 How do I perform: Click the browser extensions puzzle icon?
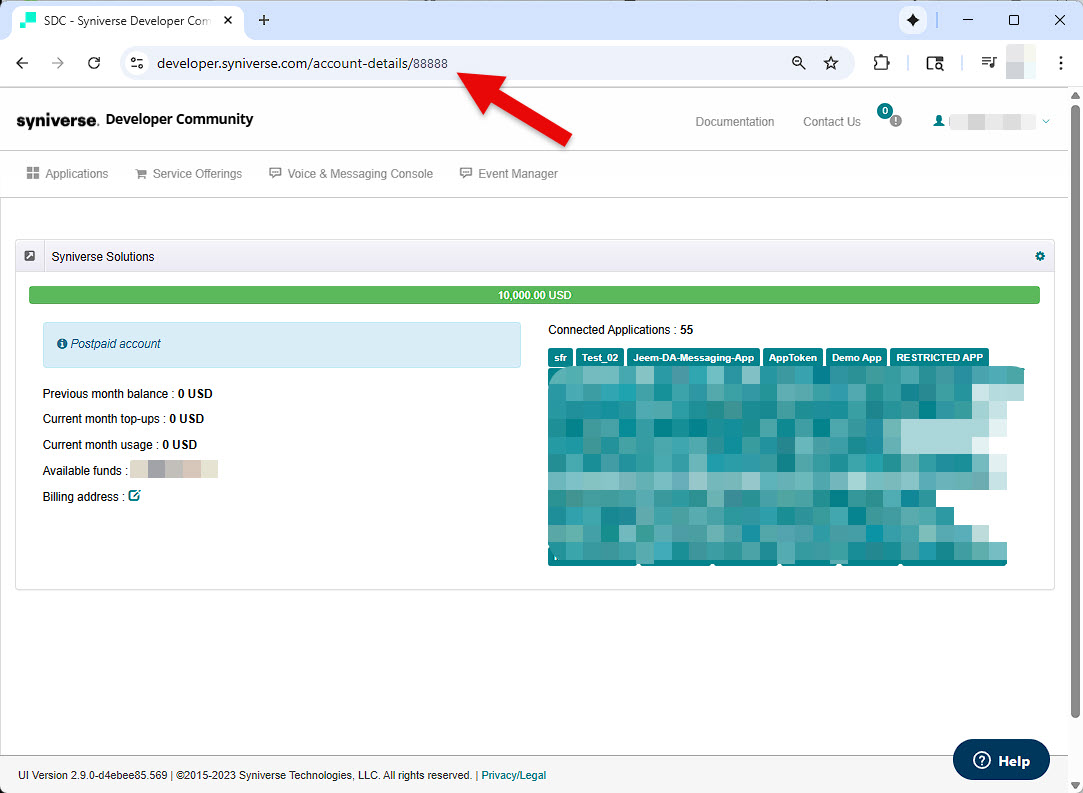(881, 63)
